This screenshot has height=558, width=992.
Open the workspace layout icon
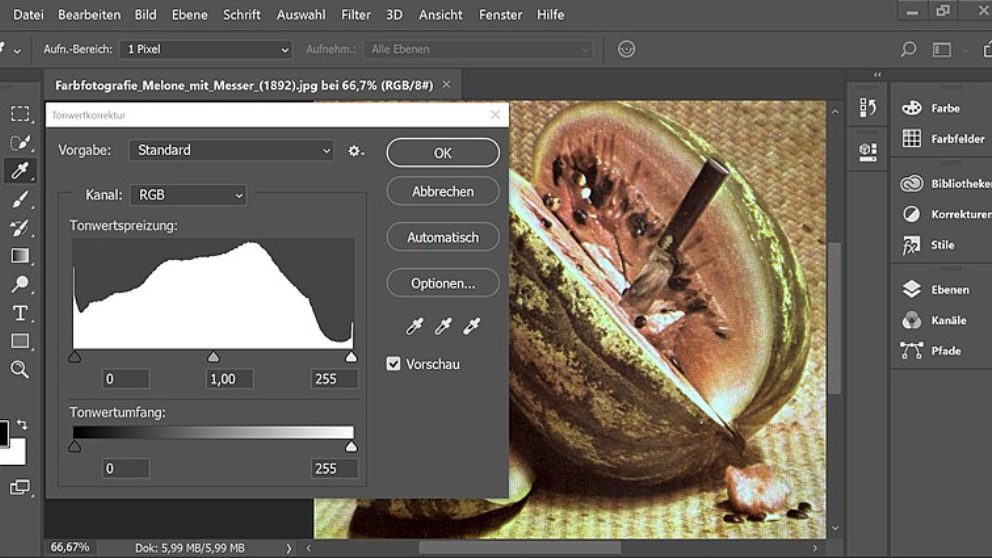[942, 49]
